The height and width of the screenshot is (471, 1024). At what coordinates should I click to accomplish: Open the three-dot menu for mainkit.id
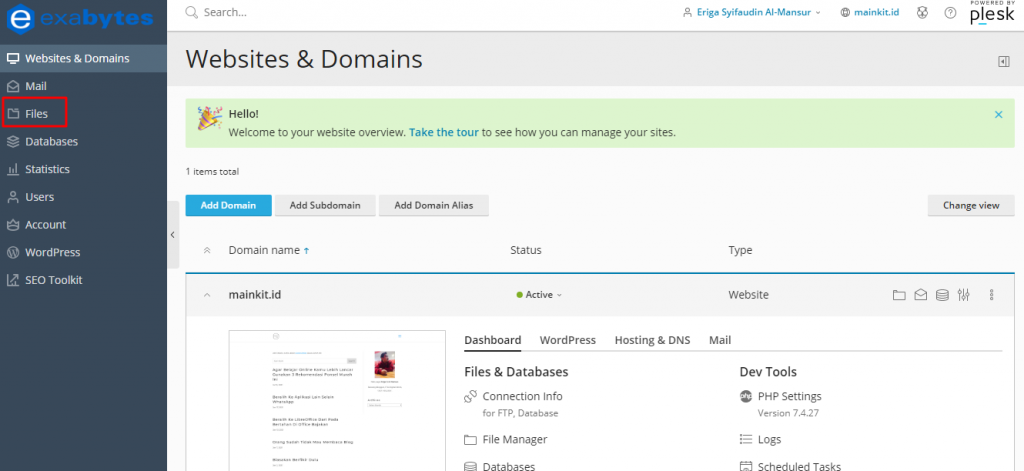click(x=991, y=295)
